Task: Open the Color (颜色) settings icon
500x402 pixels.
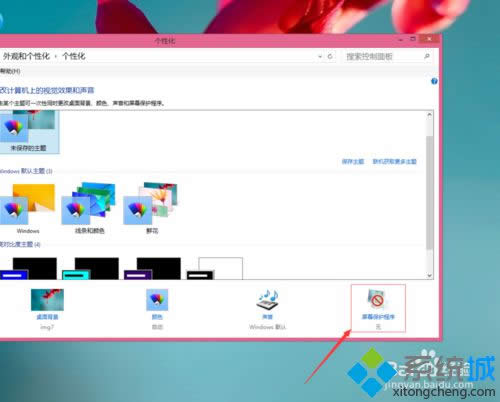Action: pos(157,299)
